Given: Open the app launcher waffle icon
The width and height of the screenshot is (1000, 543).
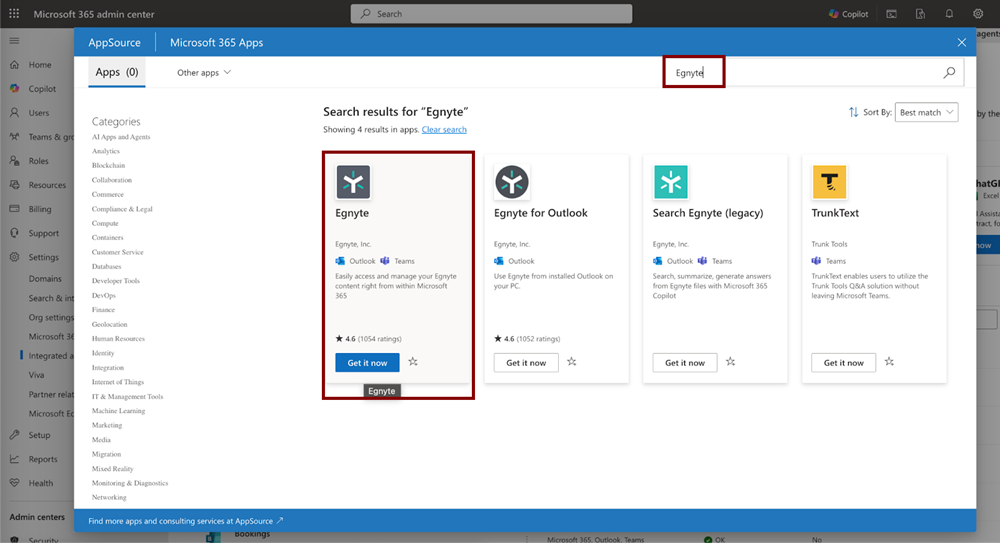Looking at the screenshot, I should click(14, 14).
